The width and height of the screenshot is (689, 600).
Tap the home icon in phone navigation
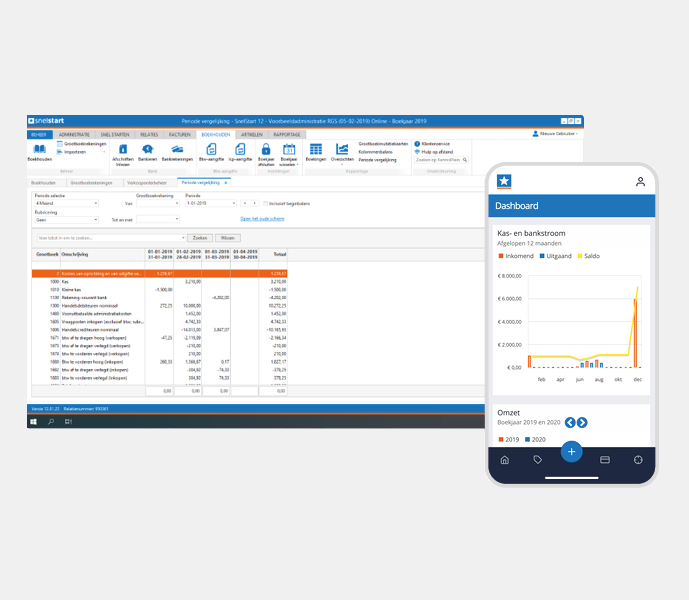[505, 460]
